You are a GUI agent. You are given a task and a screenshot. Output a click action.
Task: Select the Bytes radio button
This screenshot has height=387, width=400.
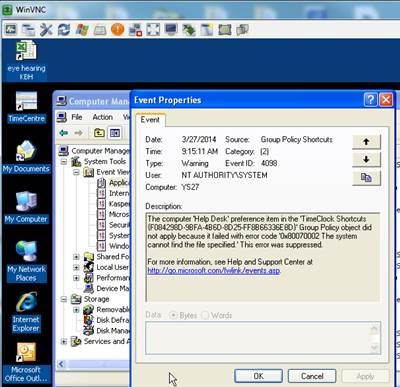pyautogui.click(x=173, y=315)
